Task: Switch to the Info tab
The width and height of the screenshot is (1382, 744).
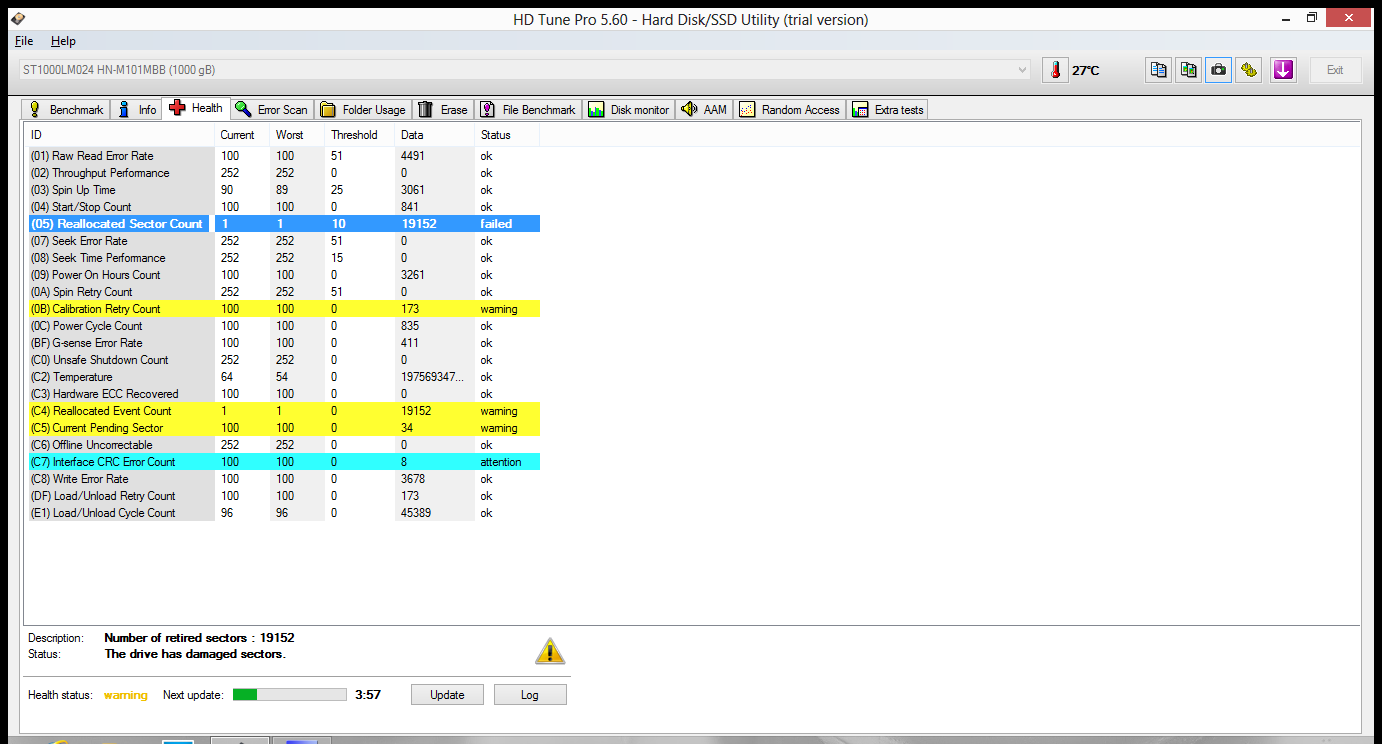Action: [137, 109]
